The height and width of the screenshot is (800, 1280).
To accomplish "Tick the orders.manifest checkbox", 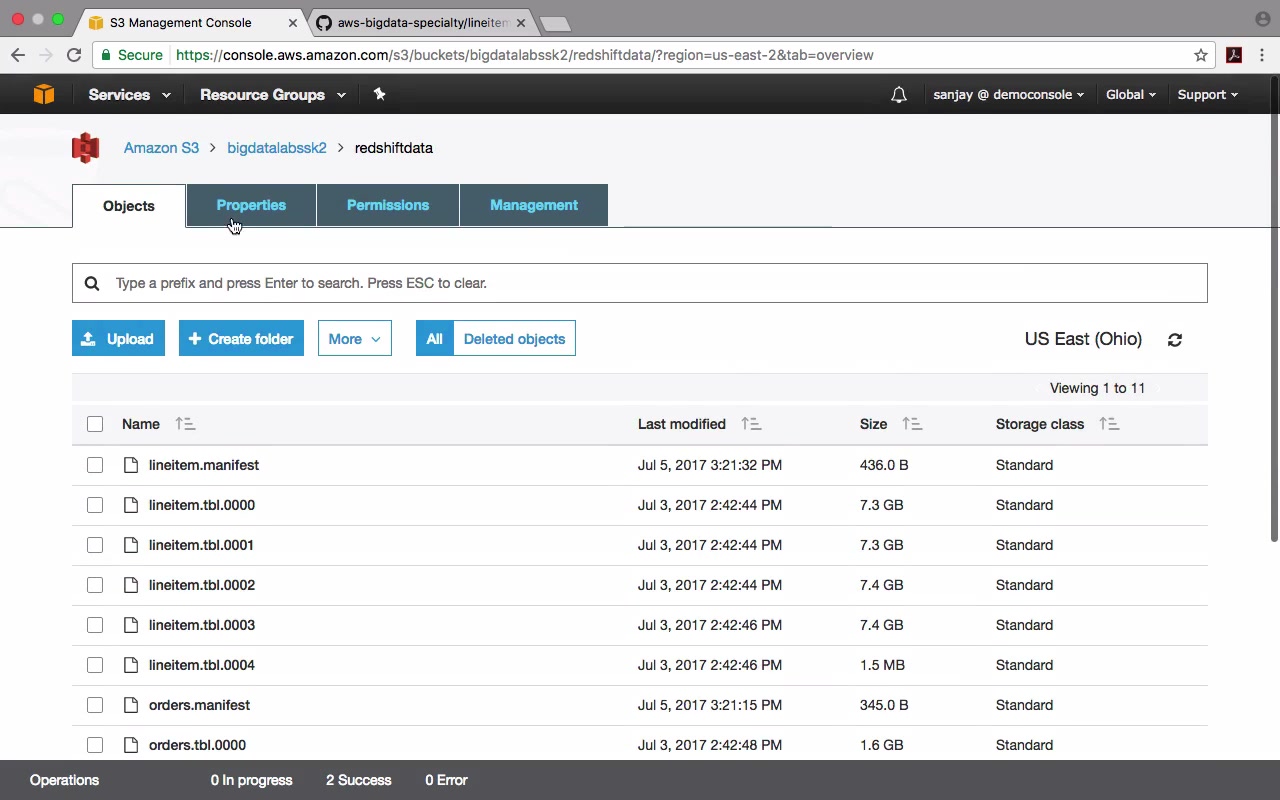I will [x=95, y=705].
